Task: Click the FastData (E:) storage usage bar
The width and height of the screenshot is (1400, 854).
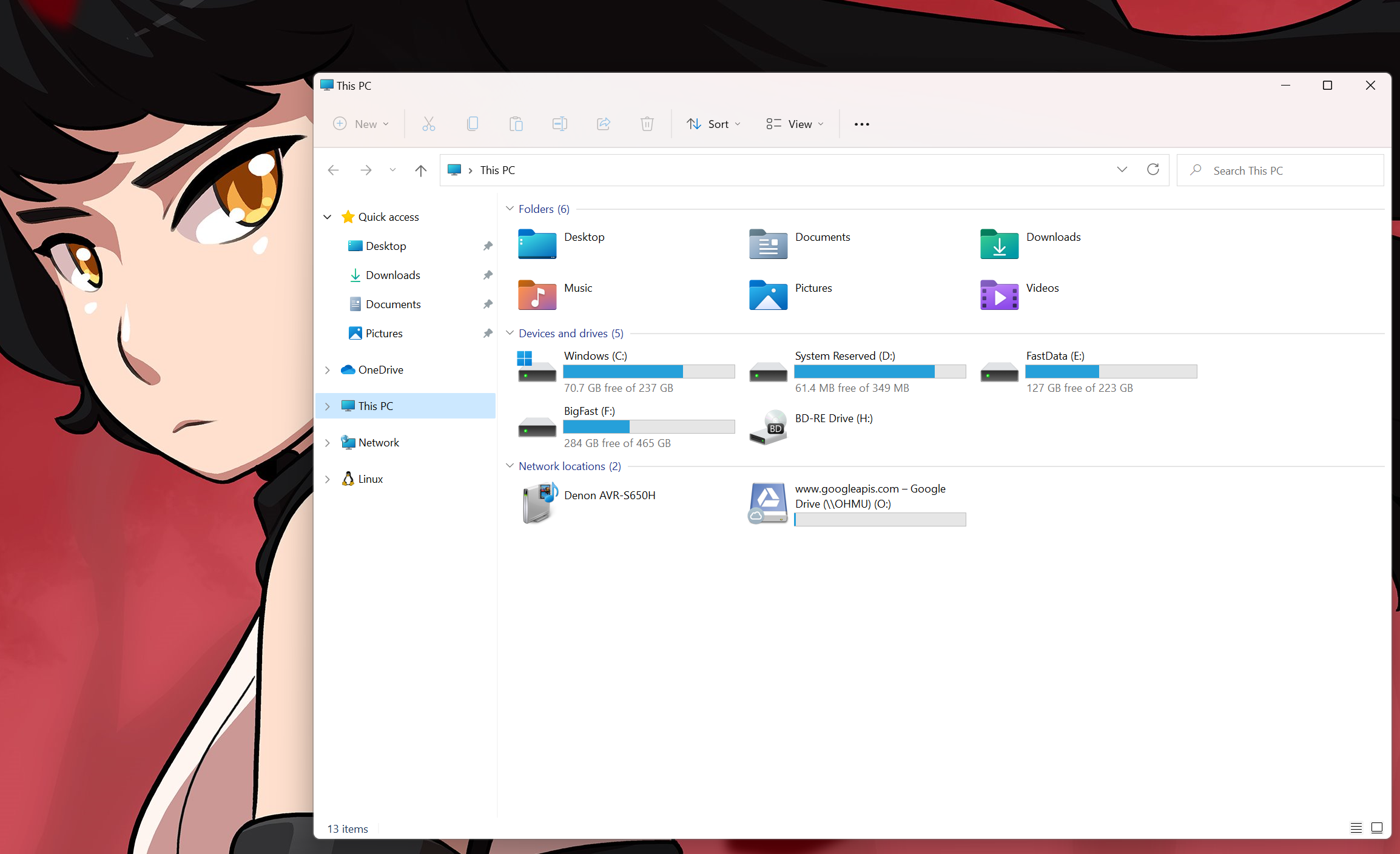Action: click(1111, 371)
